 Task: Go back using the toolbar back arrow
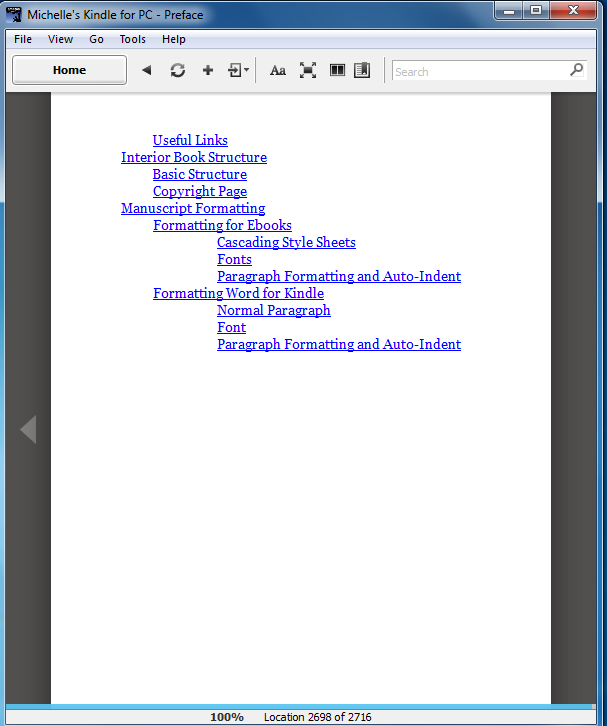147,70
